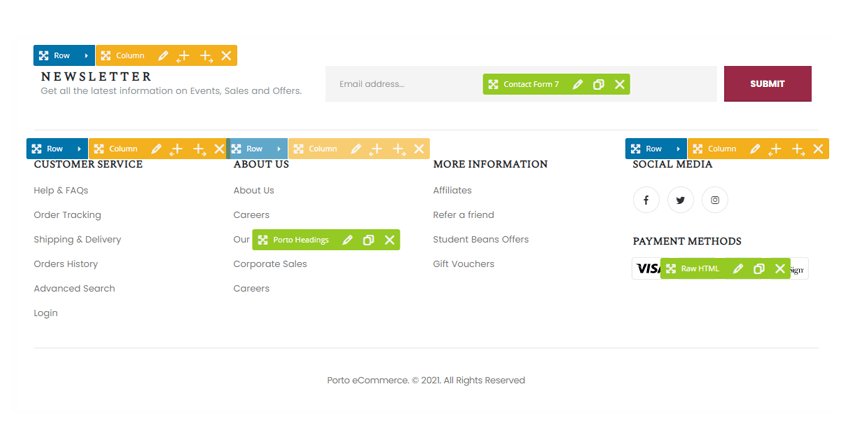Expand the Social Media Row arrow
Image resolution: width=856 pixels, height=445 pixels.
point(678,149)
